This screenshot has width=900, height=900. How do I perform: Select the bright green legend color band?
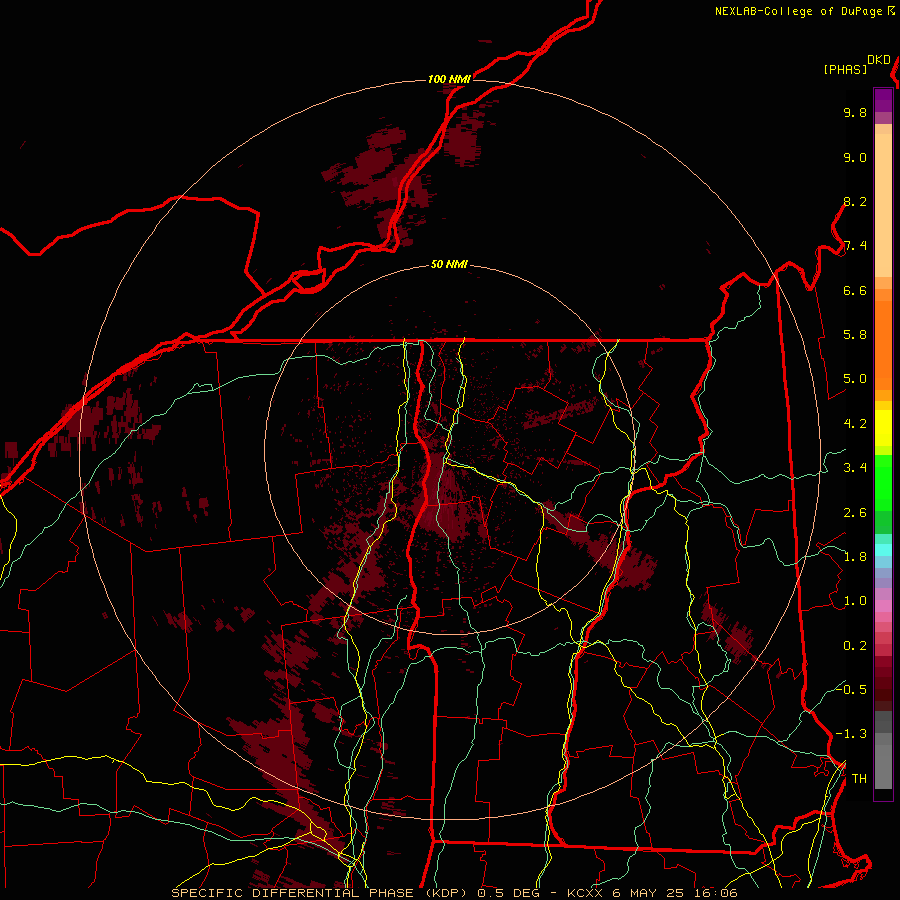(x=883, y=482)
